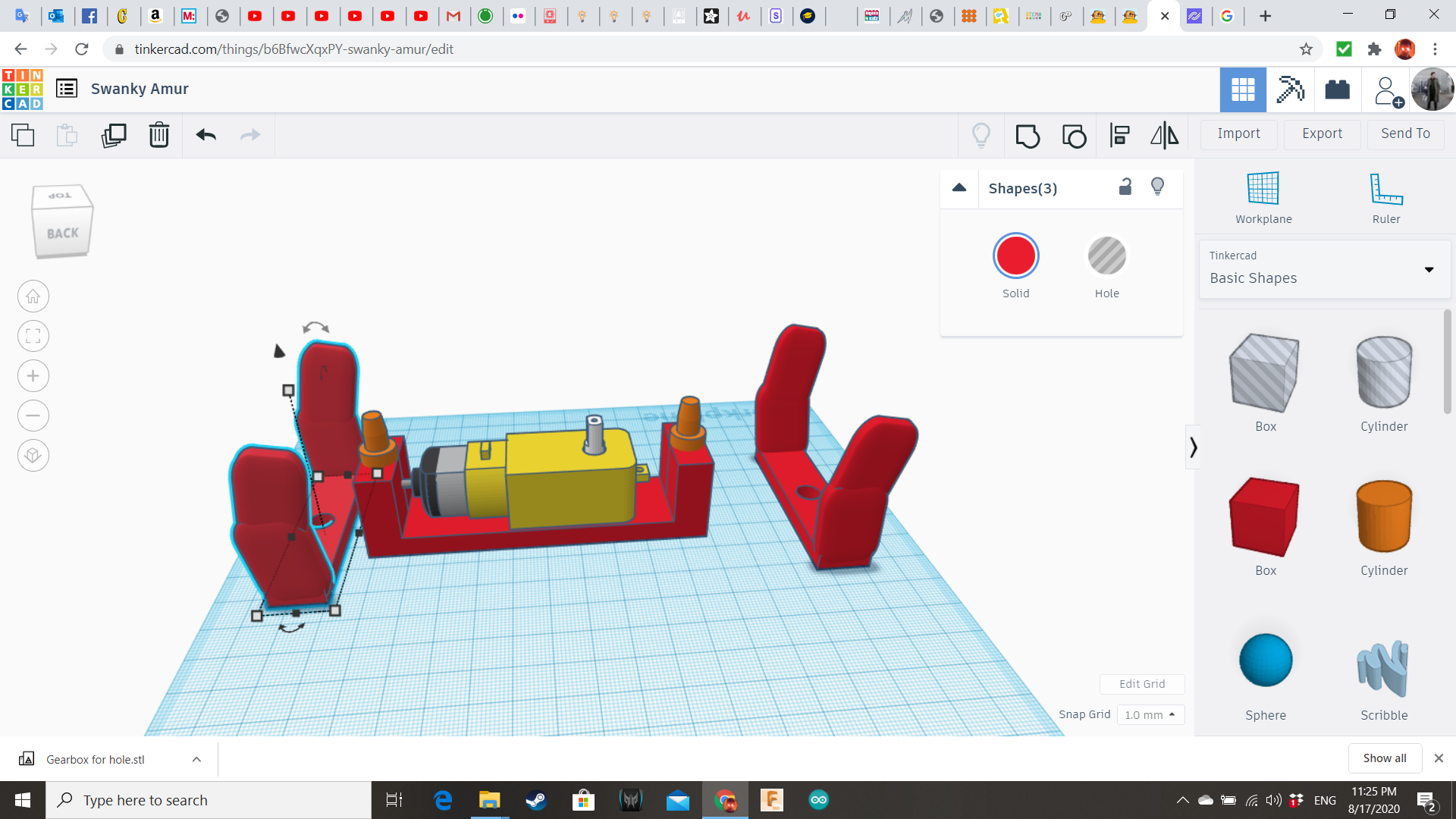This screenshot has width=1456, height=819.
Task: Switch selected shape to Hole mode
Action: point(1106,256)
